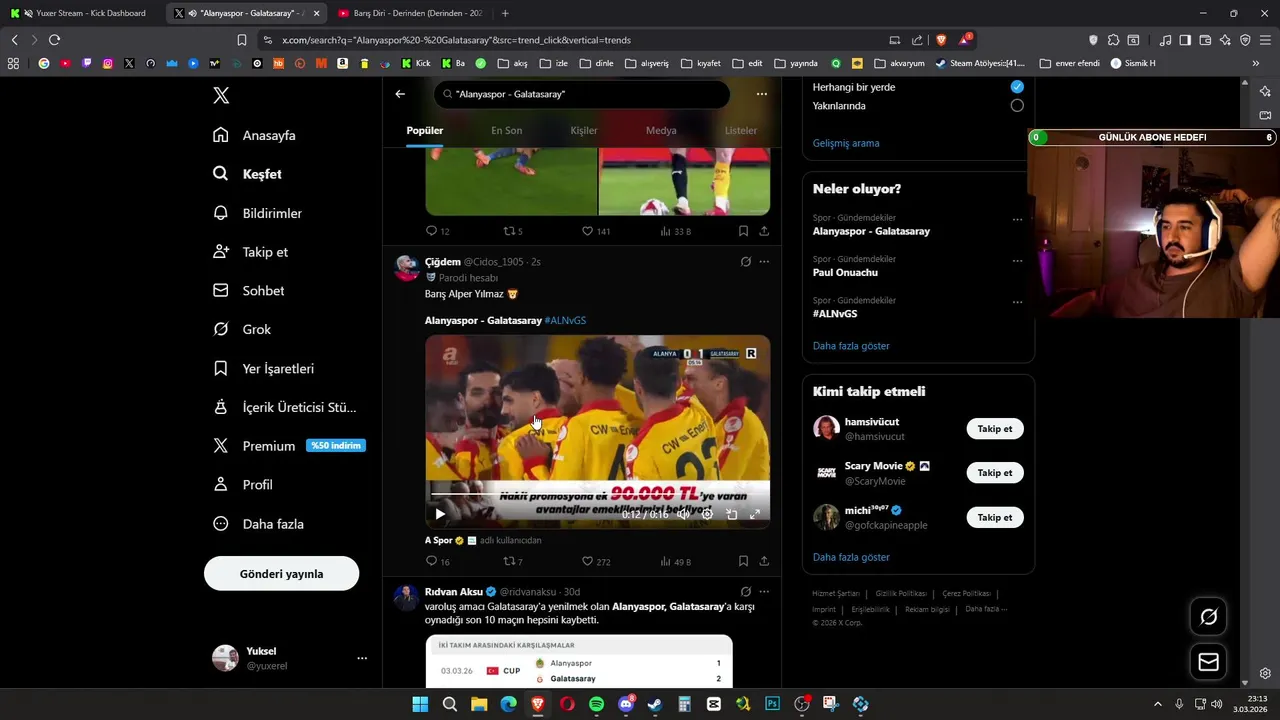Switch to En Son tab
1280x720 pixels.
506,130
